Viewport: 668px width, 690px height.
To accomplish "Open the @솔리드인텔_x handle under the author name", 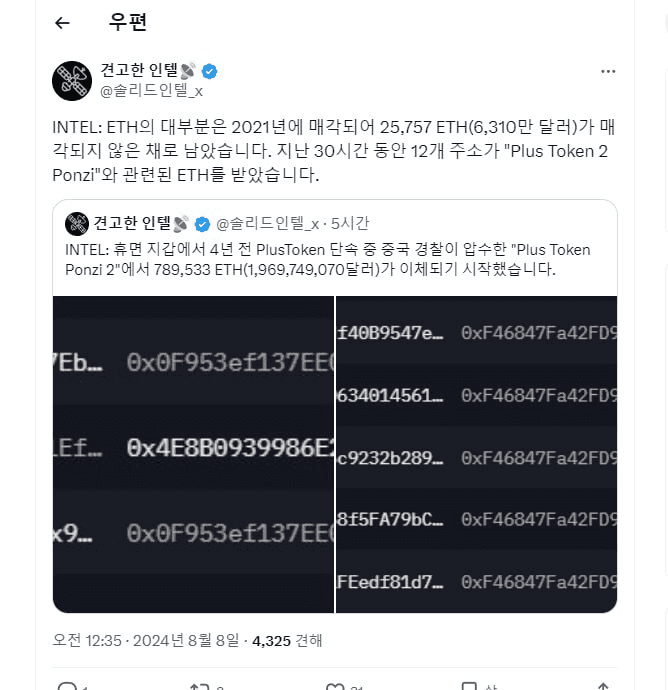I will tap(151, 91).
